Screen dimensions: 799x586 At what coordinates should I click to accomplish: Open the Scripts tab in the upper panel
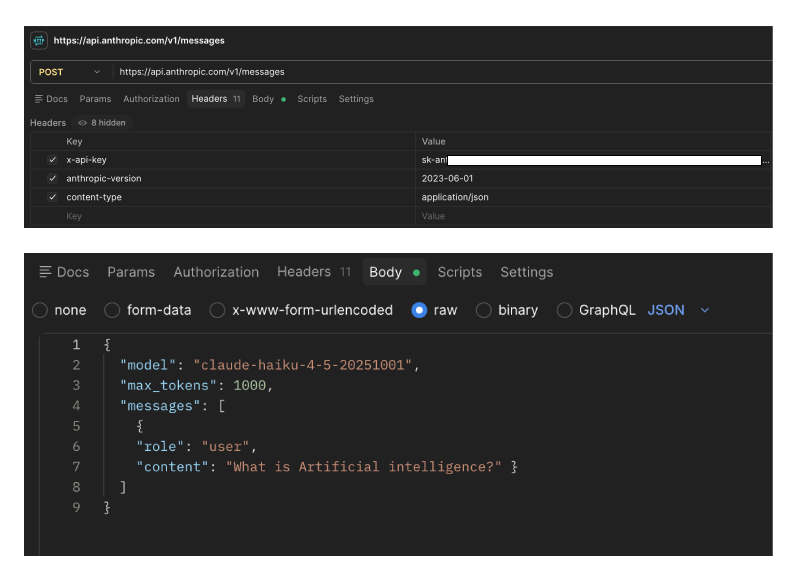click(312, 99)
